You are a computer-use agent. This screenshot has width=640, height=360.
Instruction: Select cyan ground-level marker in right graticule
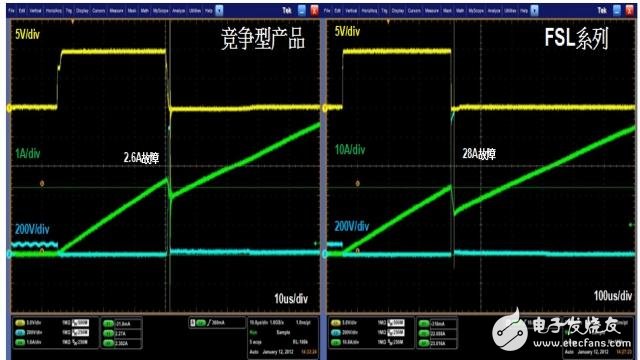(325, 254)
